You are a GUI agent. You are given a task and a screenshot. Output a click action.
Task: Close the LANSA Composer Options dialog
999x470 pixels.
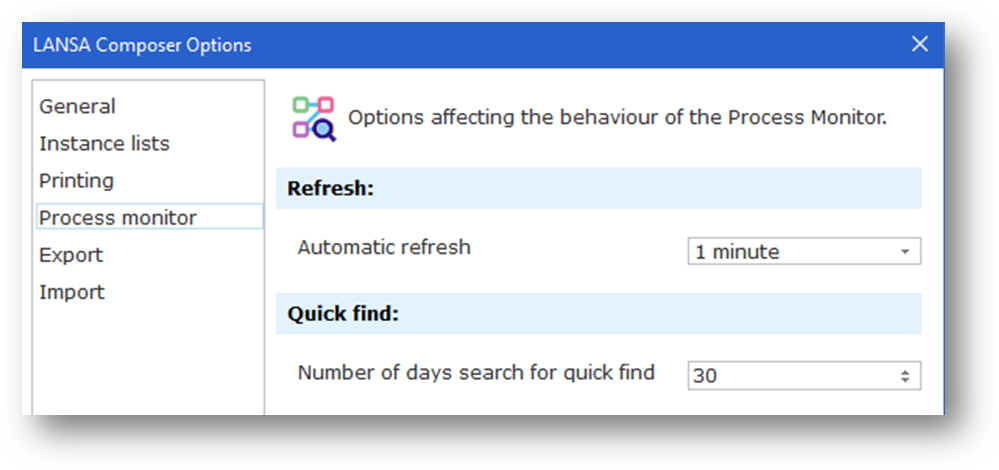click(920, 44)
